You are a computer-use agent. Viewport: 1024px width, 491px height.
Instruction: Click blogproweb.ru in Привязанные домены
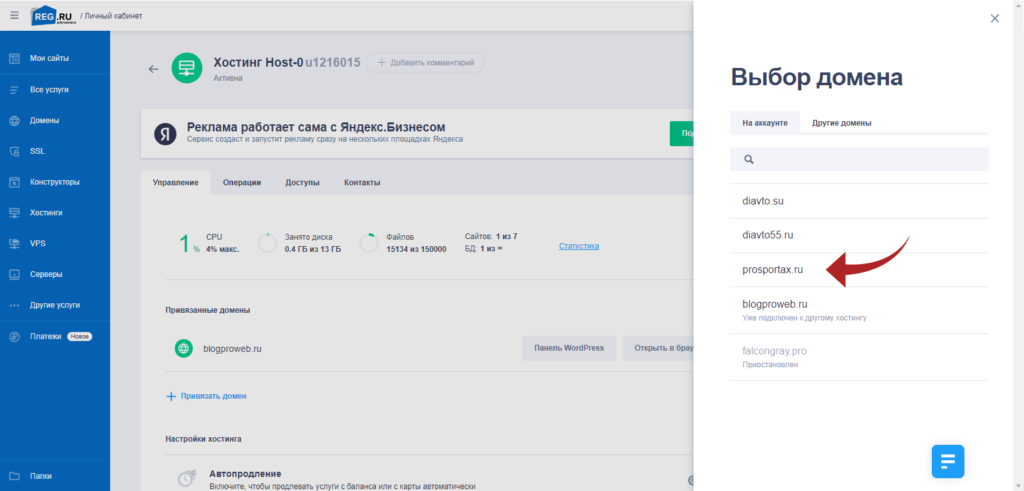[232, 349]
